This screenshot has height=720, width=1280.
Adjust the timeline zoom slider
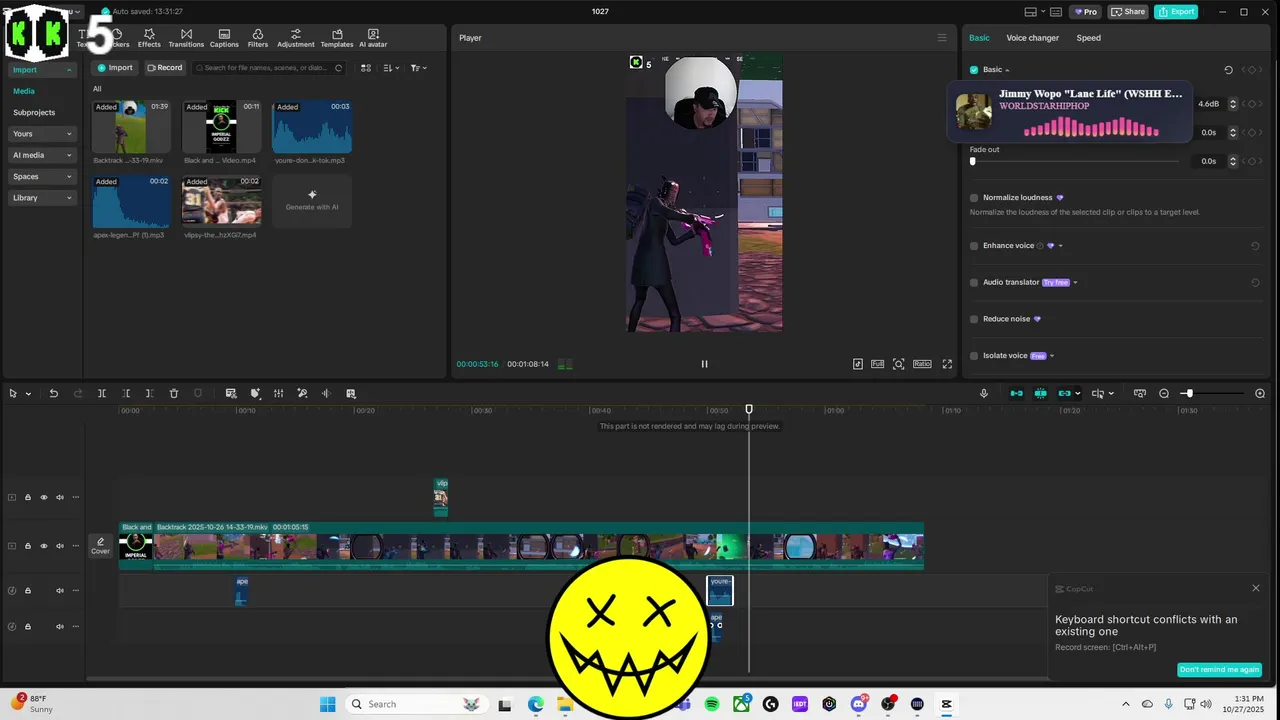1189,393
